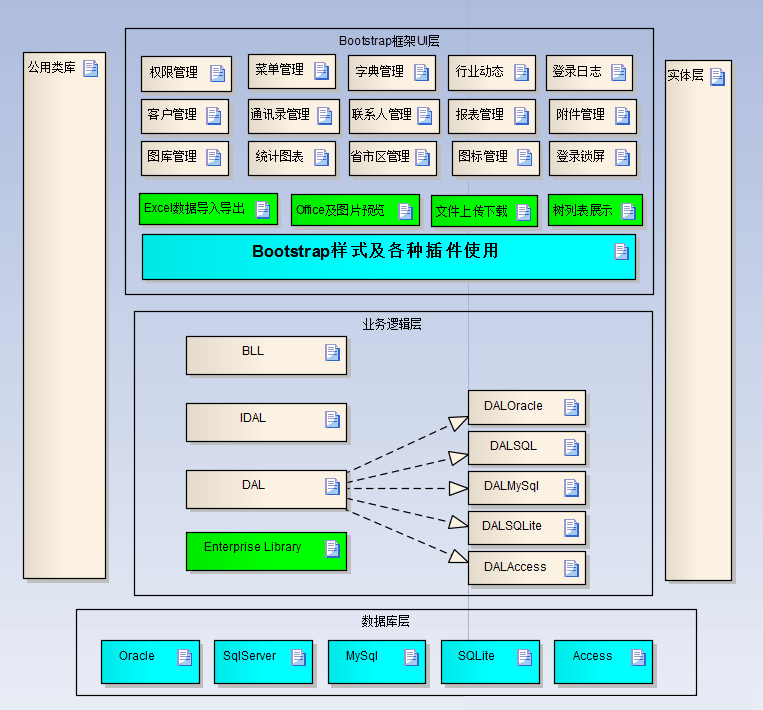763x710 pixels.
Task: Click the document icon in DALSQL box
Action: point(571,448)
